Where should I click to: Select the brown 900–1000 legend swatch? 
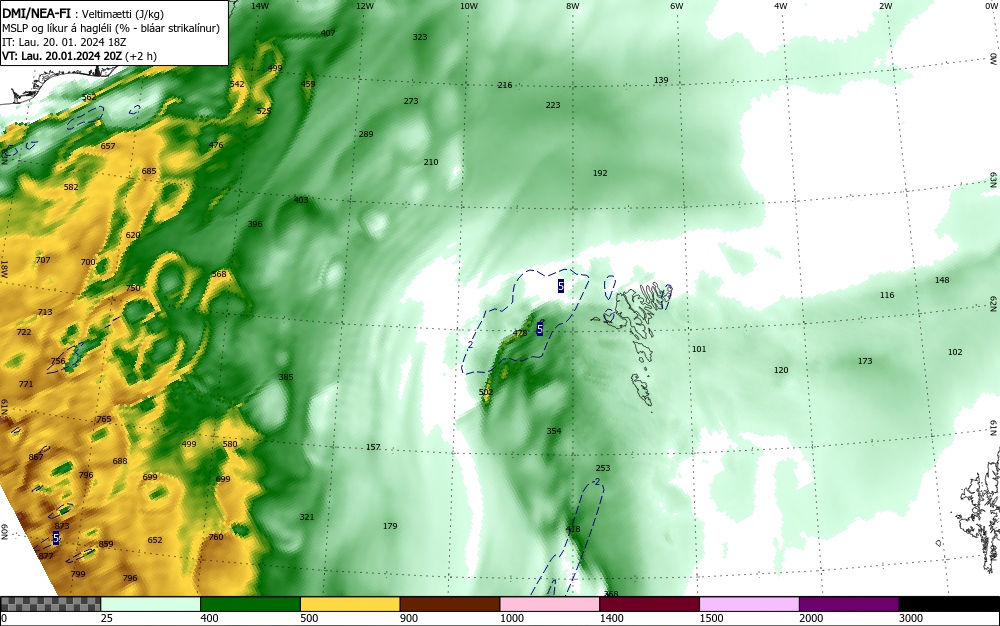coord(450,604)
